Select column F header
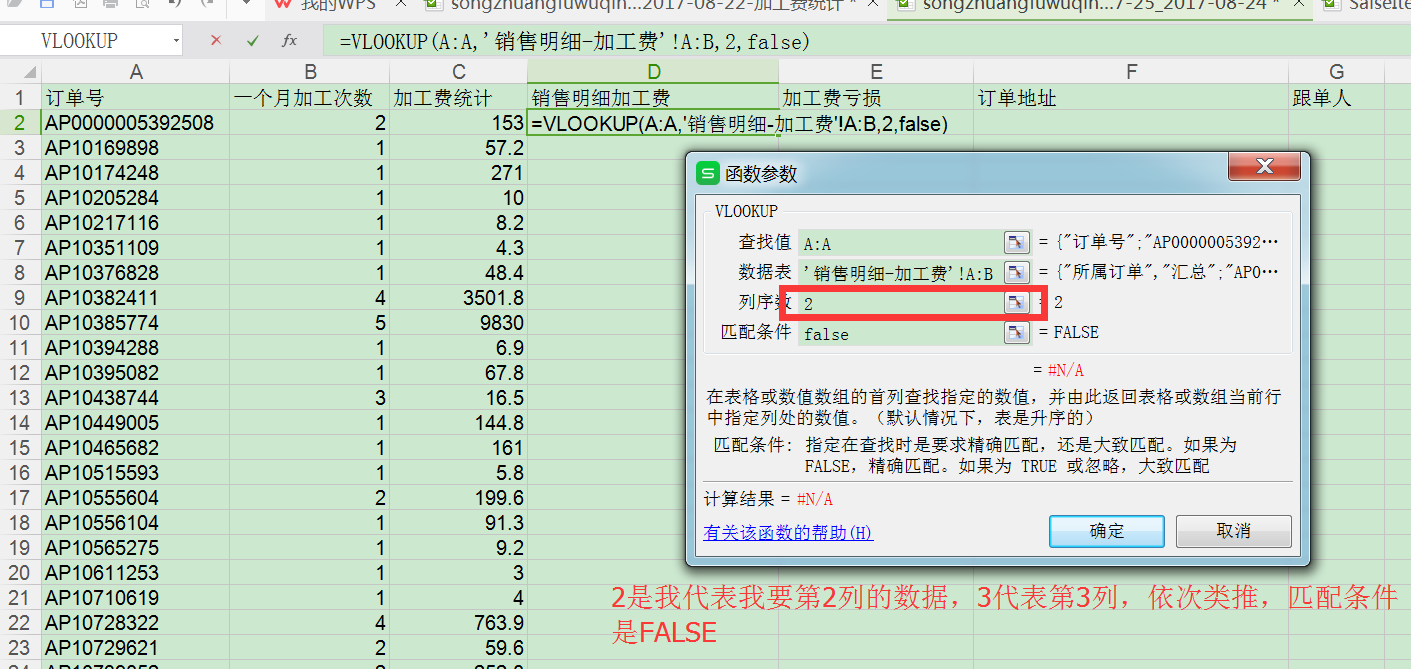This screenshot has height=669, width=1411. tap(1131, 72)
